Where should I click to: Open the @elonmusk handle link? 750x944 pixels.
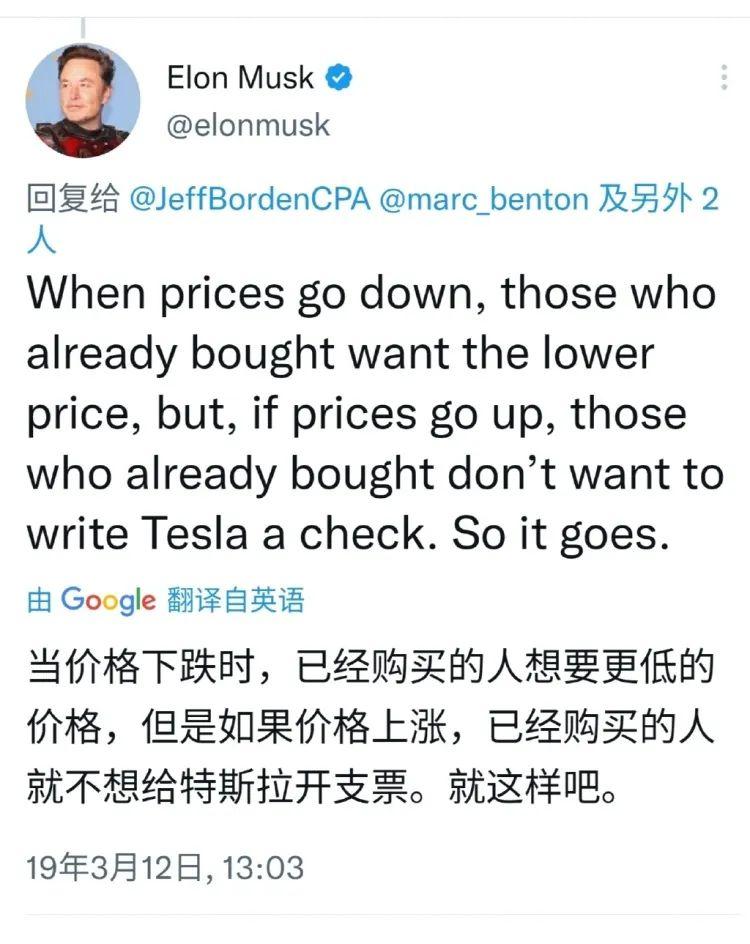click(x=248, y=126)
